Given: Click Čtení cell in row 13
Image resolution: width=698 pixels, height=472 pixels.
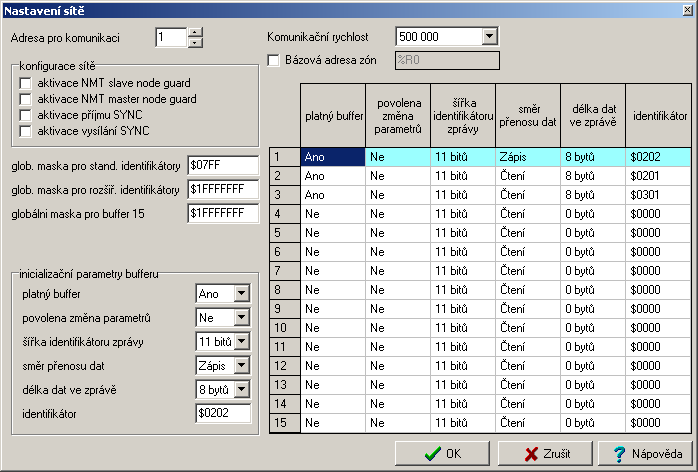Looking at the screenshot, I should (x=528, y=385).
